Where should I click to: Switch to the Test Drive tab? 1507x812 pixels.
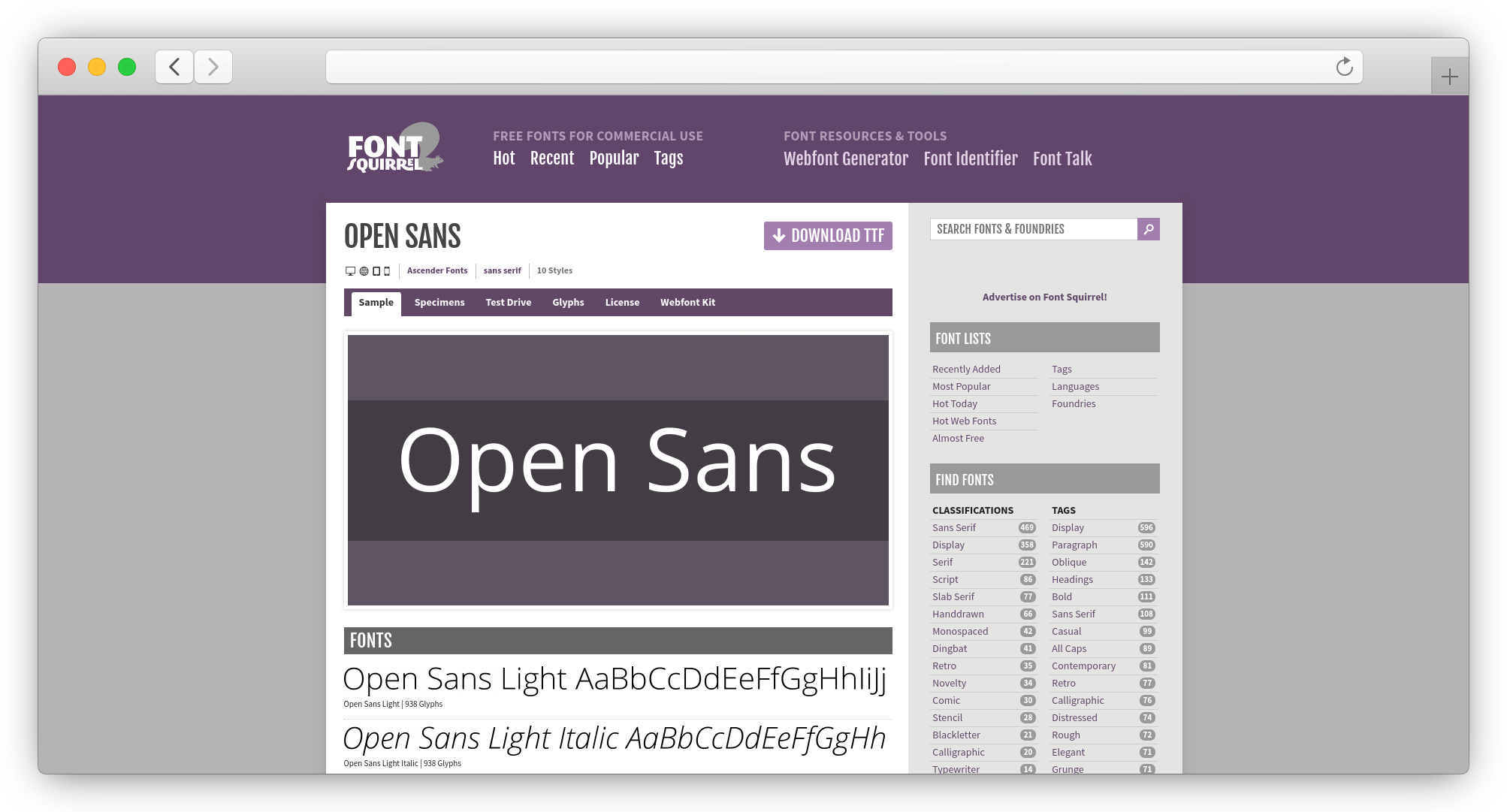(x=509, y=303)
